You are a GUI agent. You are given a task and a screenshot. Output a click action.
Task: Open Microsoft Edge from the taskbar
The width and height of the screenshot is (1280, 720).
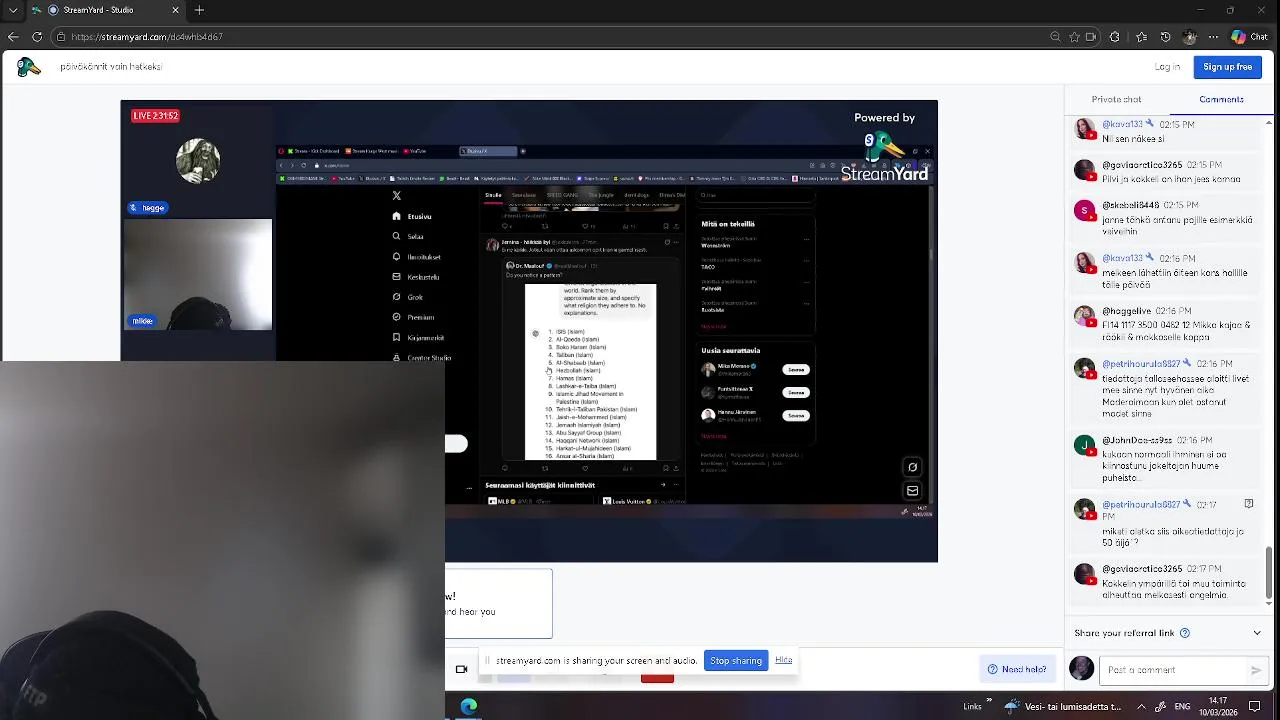pyautogui.click(x=468, y=706)
